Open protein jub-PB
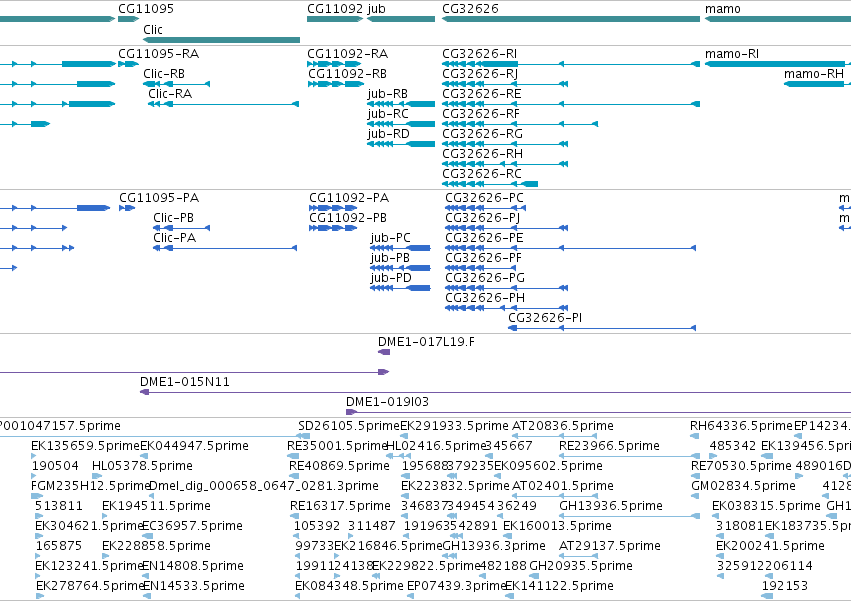 pyautogui.click(x=390, y=258)
